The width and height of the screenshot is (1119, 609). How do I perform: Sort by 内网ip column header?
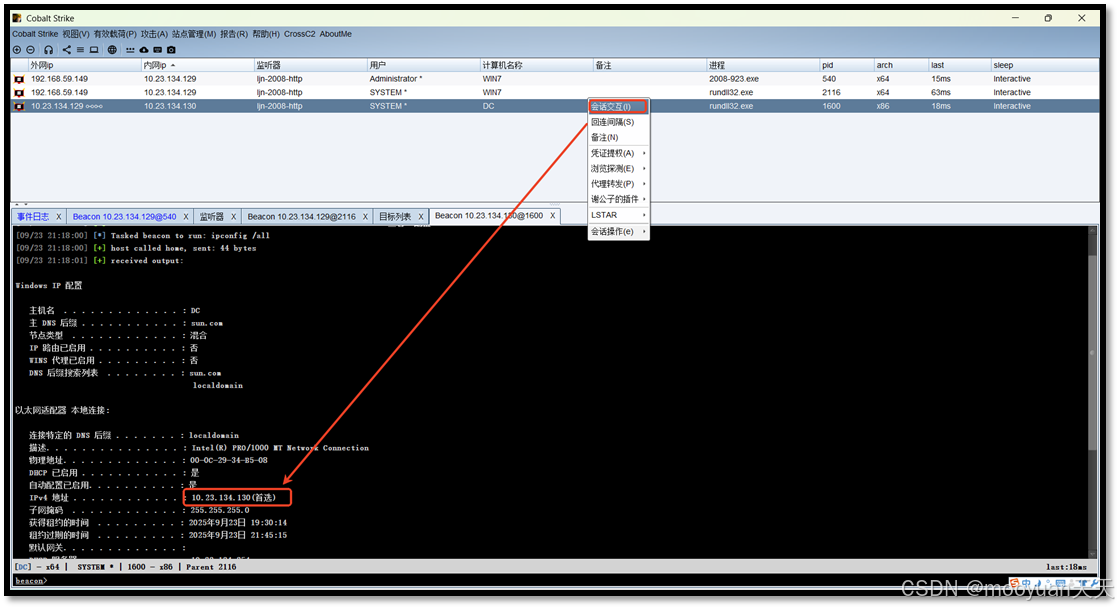[x=198, y=65]
